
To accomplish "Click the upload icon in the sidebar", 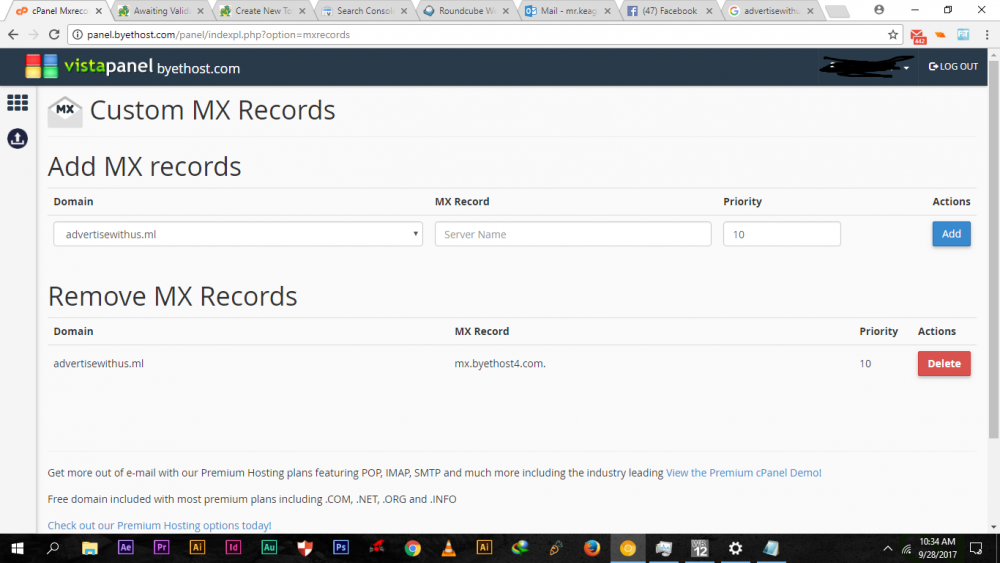I will point(17,138).
